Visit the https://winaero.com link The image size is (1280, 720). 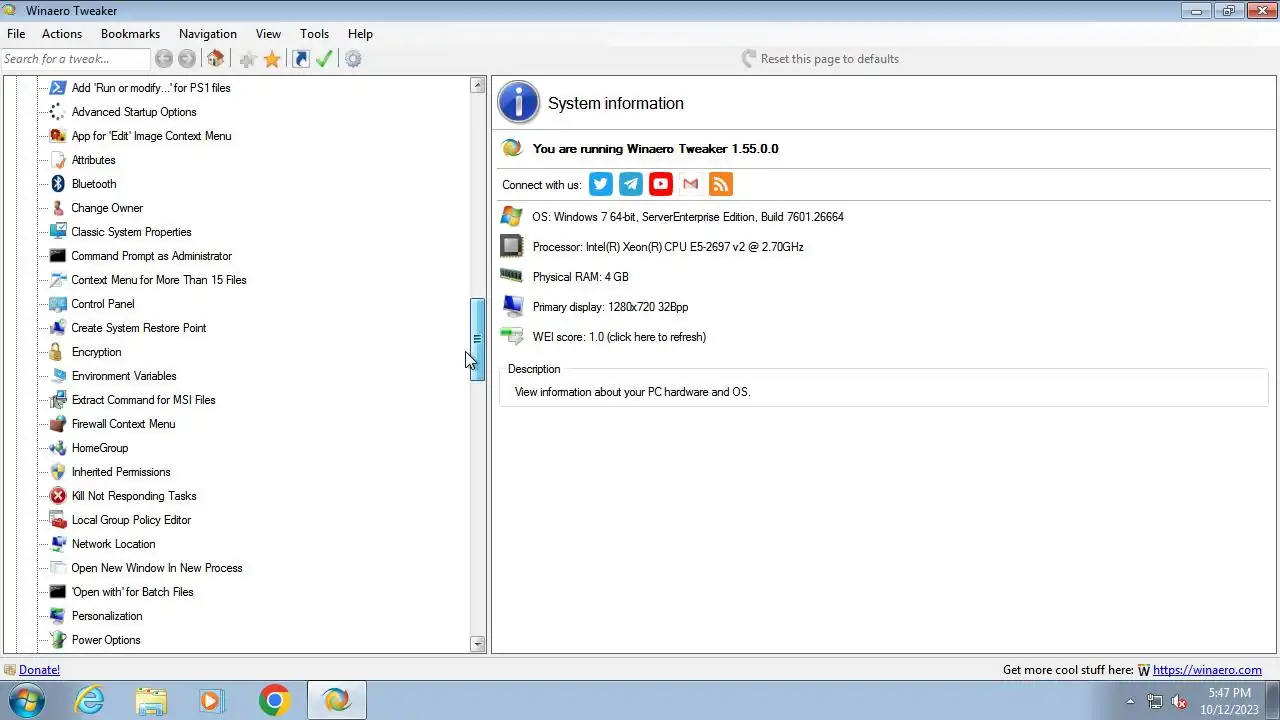pos(1207,670)
